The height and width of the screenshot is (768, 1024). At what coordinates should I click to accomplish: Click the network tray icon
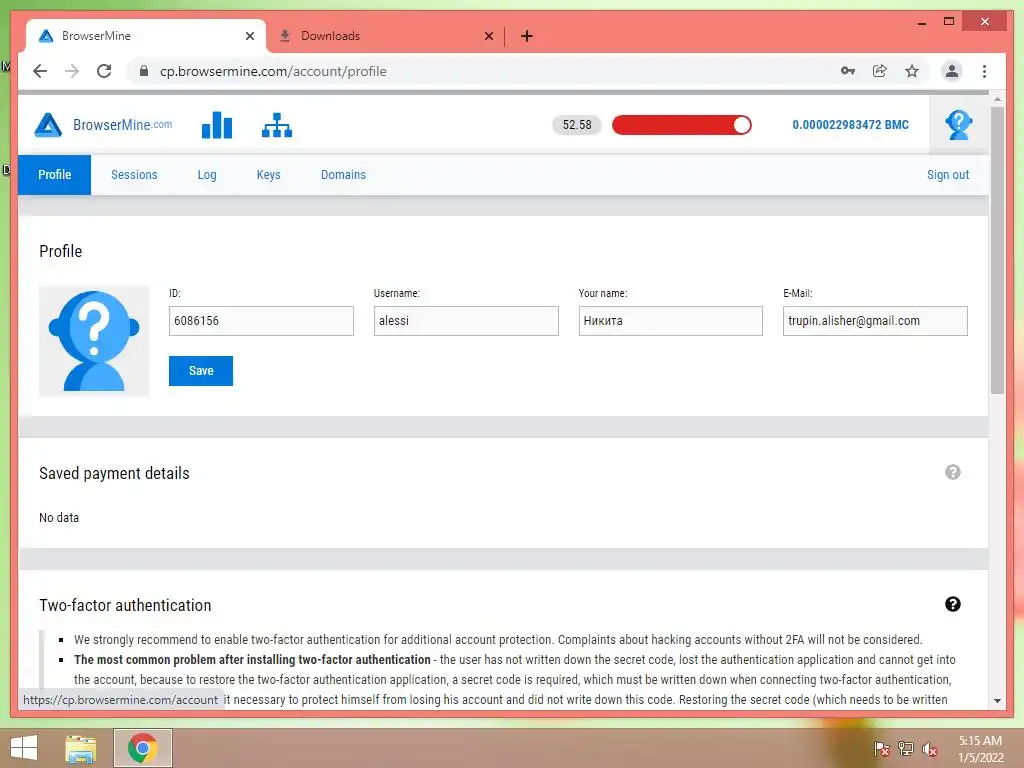pos(906,749)
